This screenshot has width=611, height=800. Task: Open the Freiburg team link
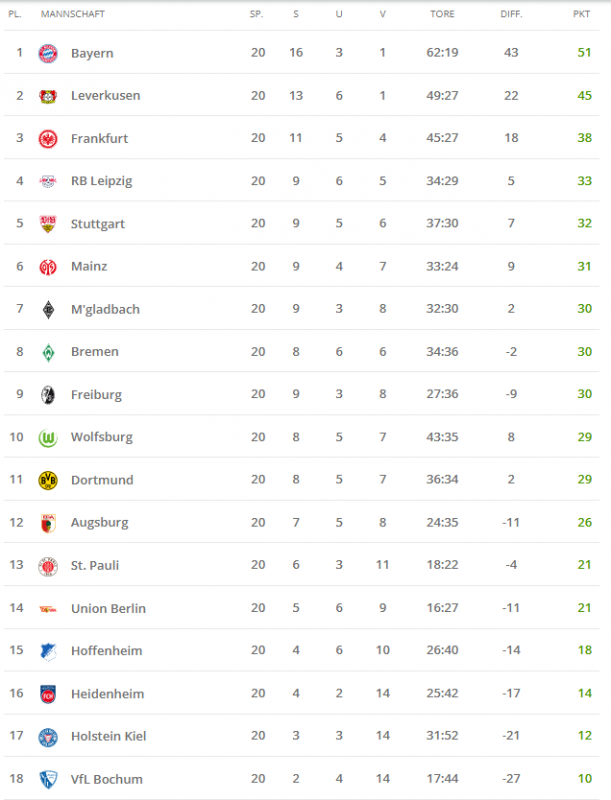(96, 395)
